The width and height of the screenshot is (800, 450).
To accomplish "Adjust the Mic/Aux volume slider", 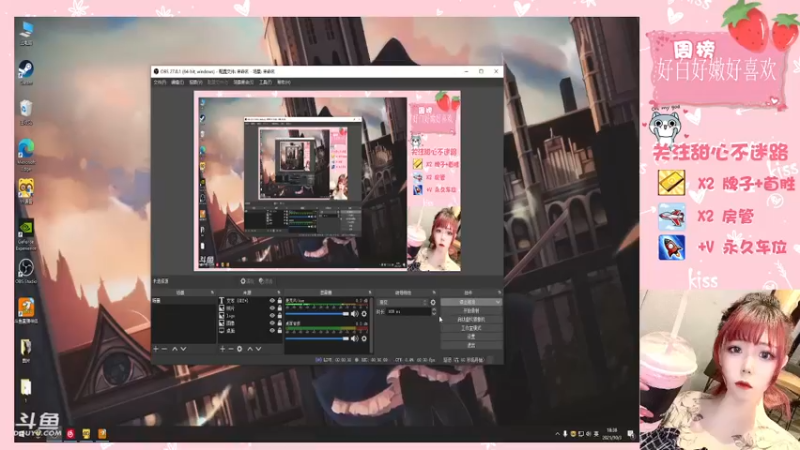I will [317, 314].
